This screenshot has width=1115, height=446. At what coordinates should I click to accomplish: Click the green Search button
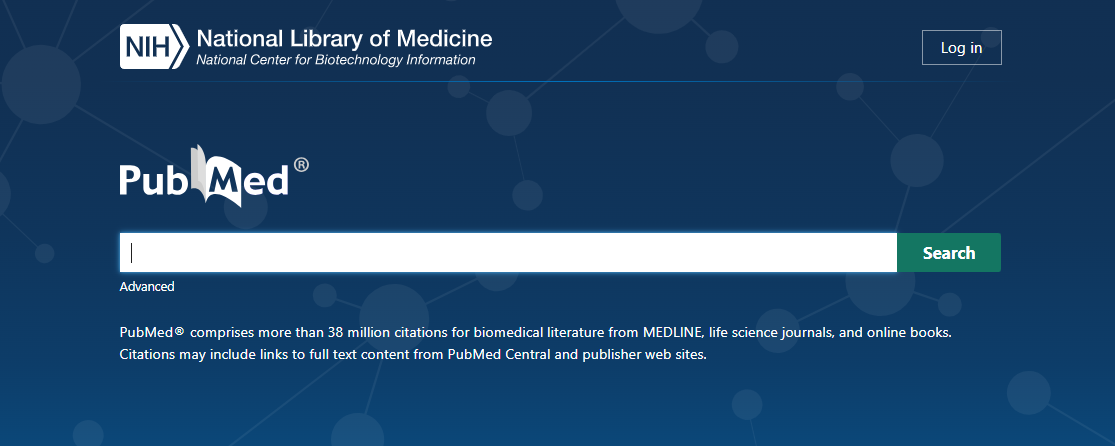click(949, 253)
